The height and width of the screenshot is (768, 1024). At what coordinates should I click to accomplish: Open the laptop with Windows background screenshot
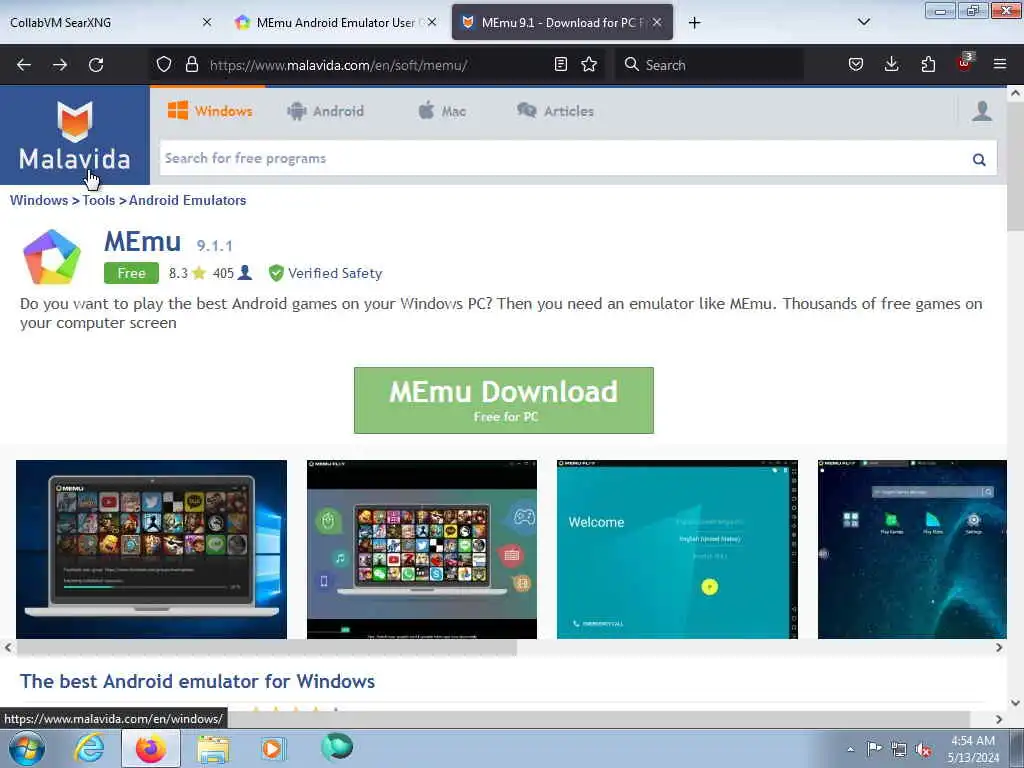(x=152, y=549)
